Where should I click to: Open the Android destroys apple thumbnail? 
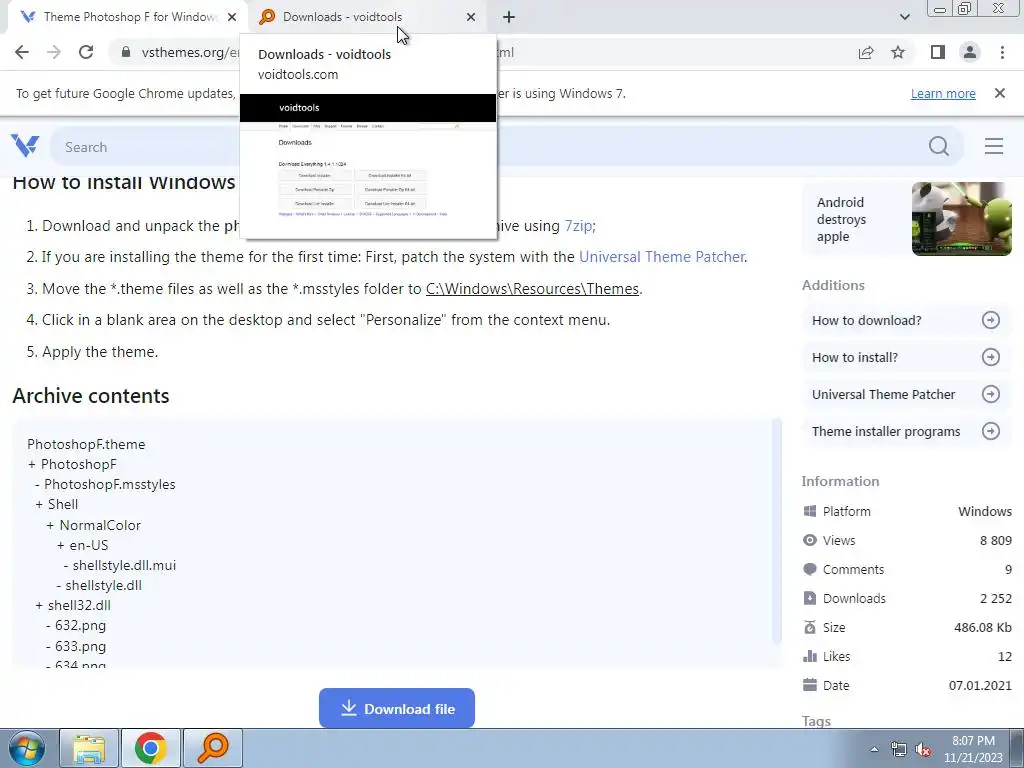pyautogui.click(x=961, y=219)
